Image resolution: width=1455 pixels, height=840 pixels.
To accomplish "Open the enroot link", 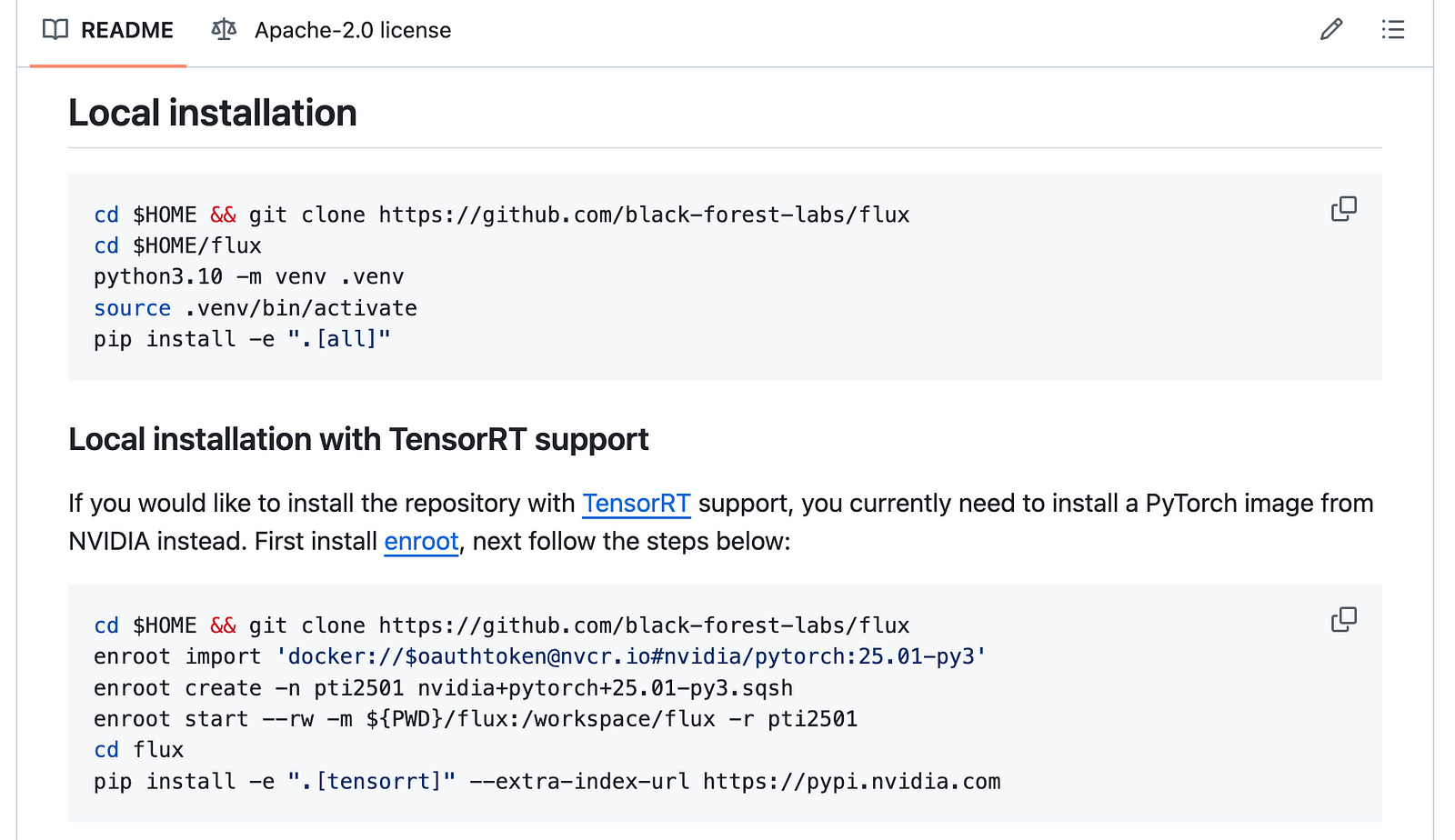I will tap(420, 542).
